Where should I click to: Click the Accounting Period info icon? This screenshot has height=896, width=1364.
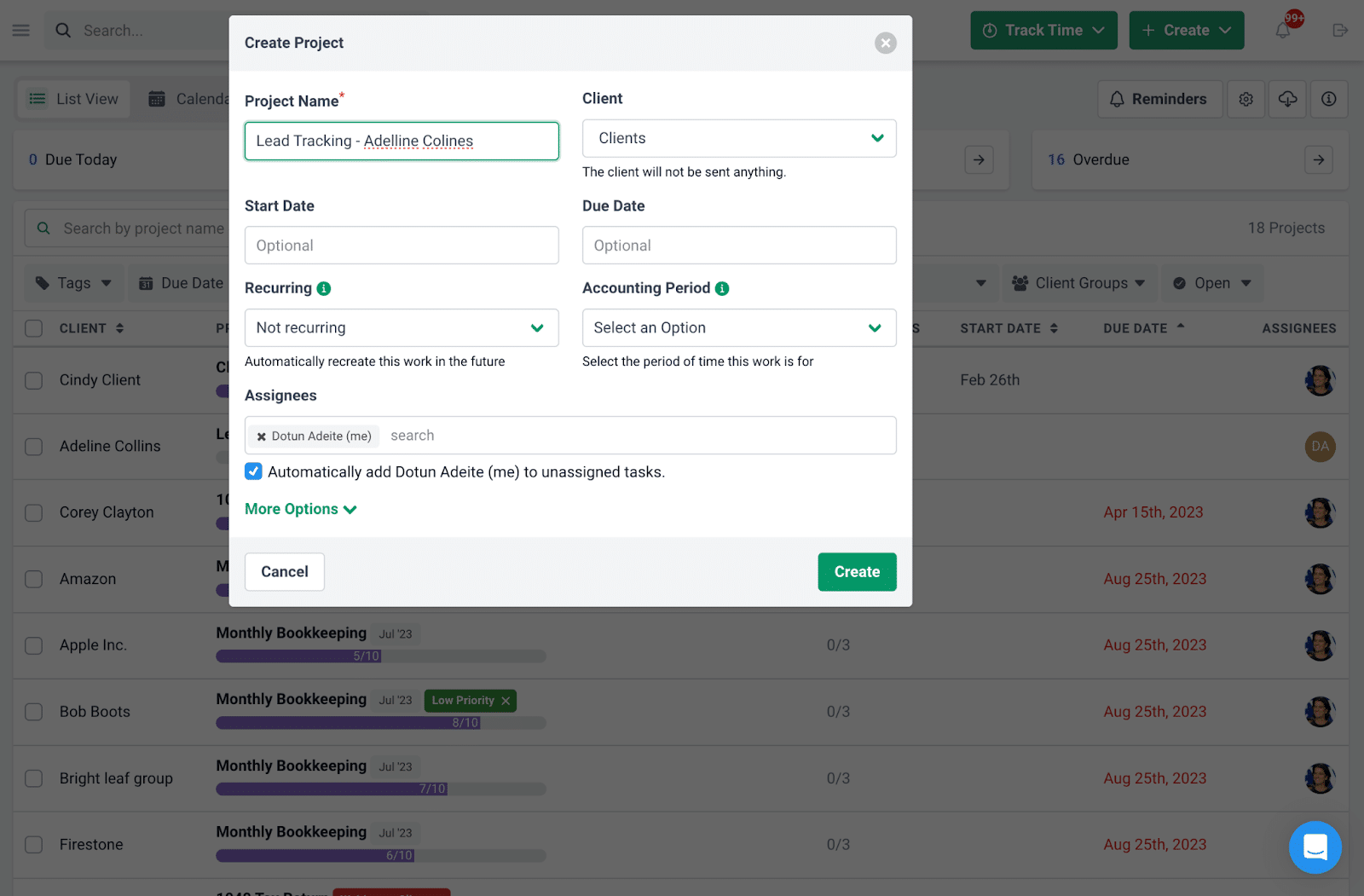722,288
